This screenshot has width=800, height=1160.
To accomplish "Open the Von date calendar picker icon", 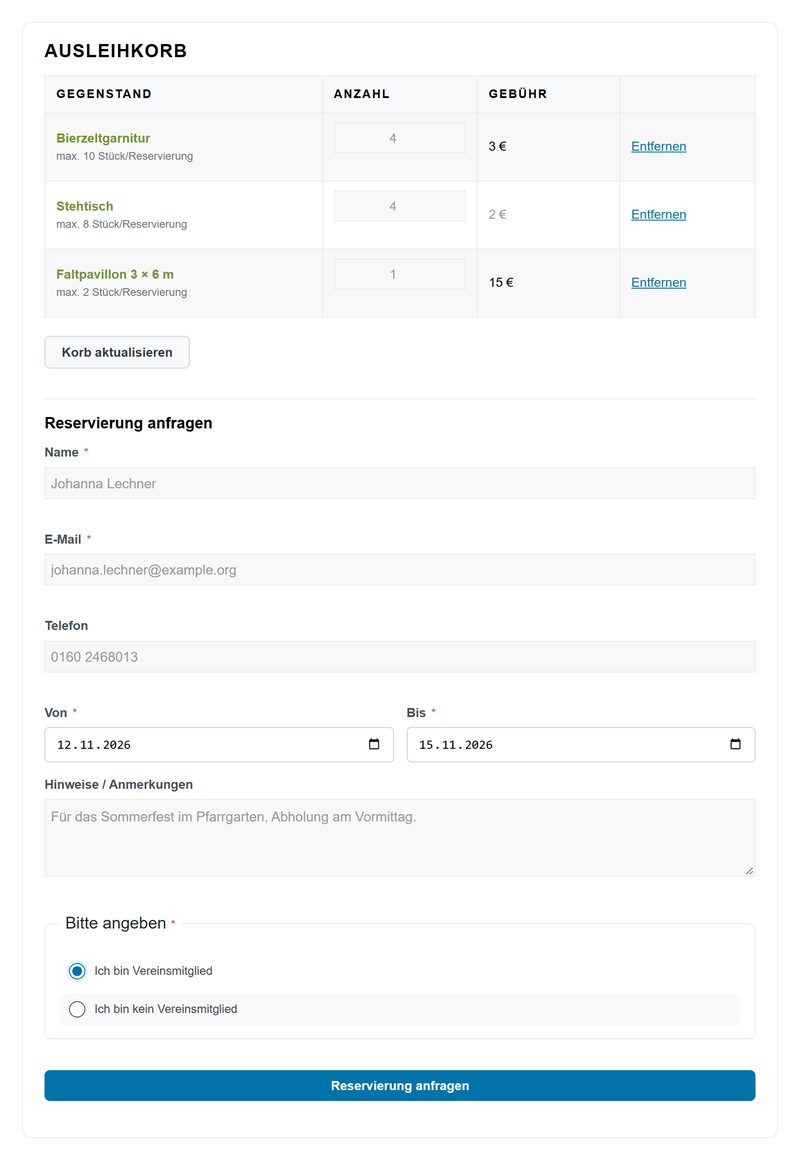I will click(x=374, y=744).
